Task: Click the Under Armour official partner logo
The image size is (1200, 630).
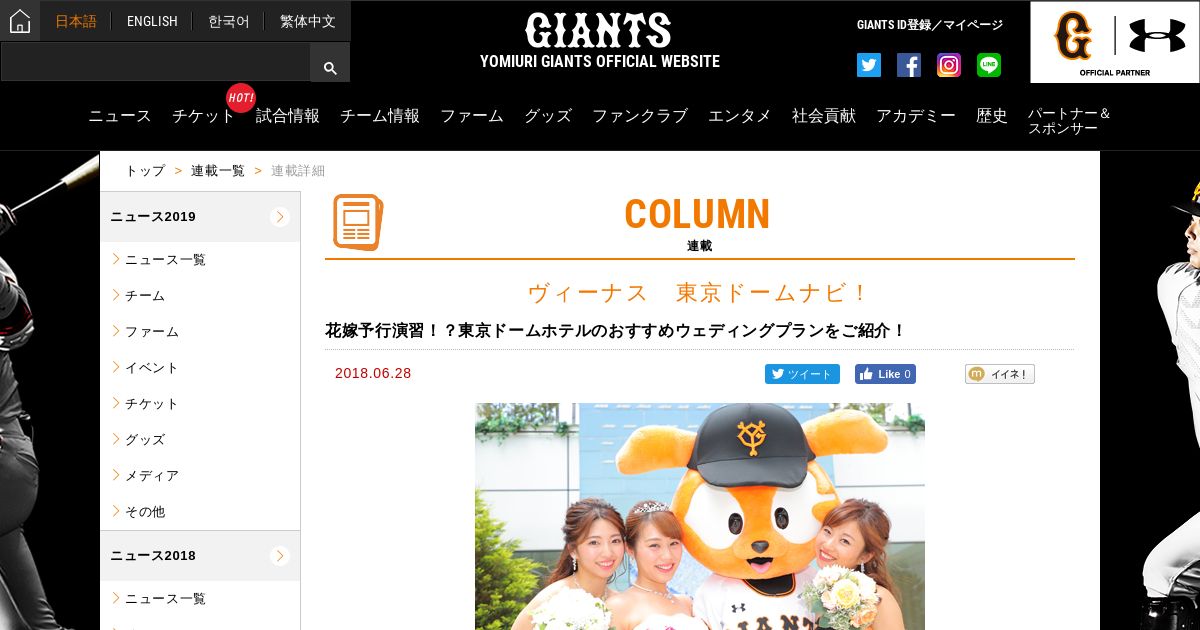Action: 1115,42
